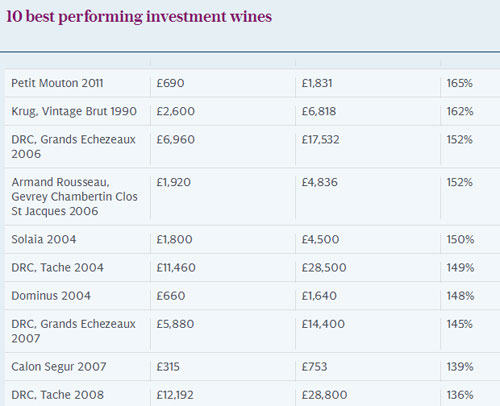Select DRC, Grands Echezeaux 2006 wine name
This screenshot has width=500, height=406.
(x=73, y=146)
